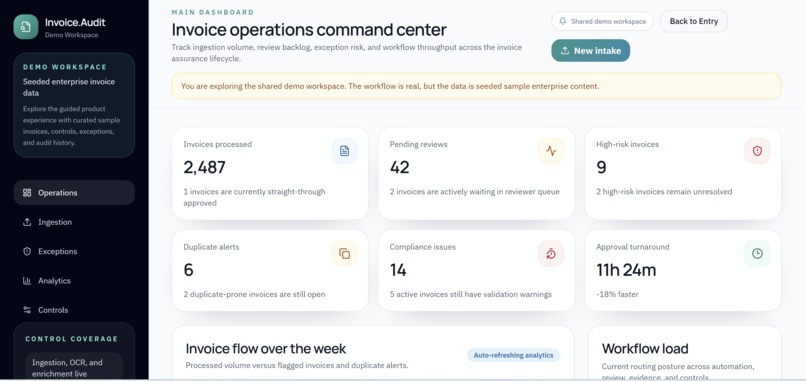The width and height of the screenshot is (806, 381).
Task: Open the Compliance issues 14 card
Action: (x=477, y=270)
